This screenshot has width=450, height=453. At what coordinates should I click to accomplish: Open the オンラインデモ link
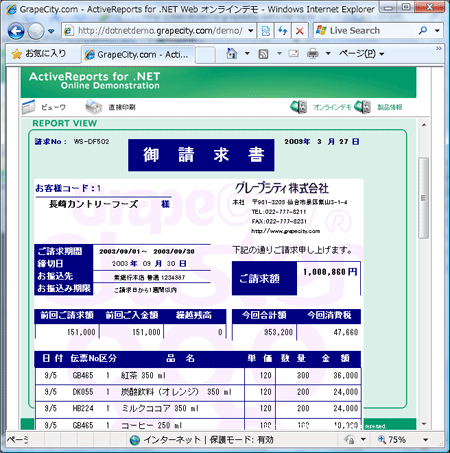[332, 107]
